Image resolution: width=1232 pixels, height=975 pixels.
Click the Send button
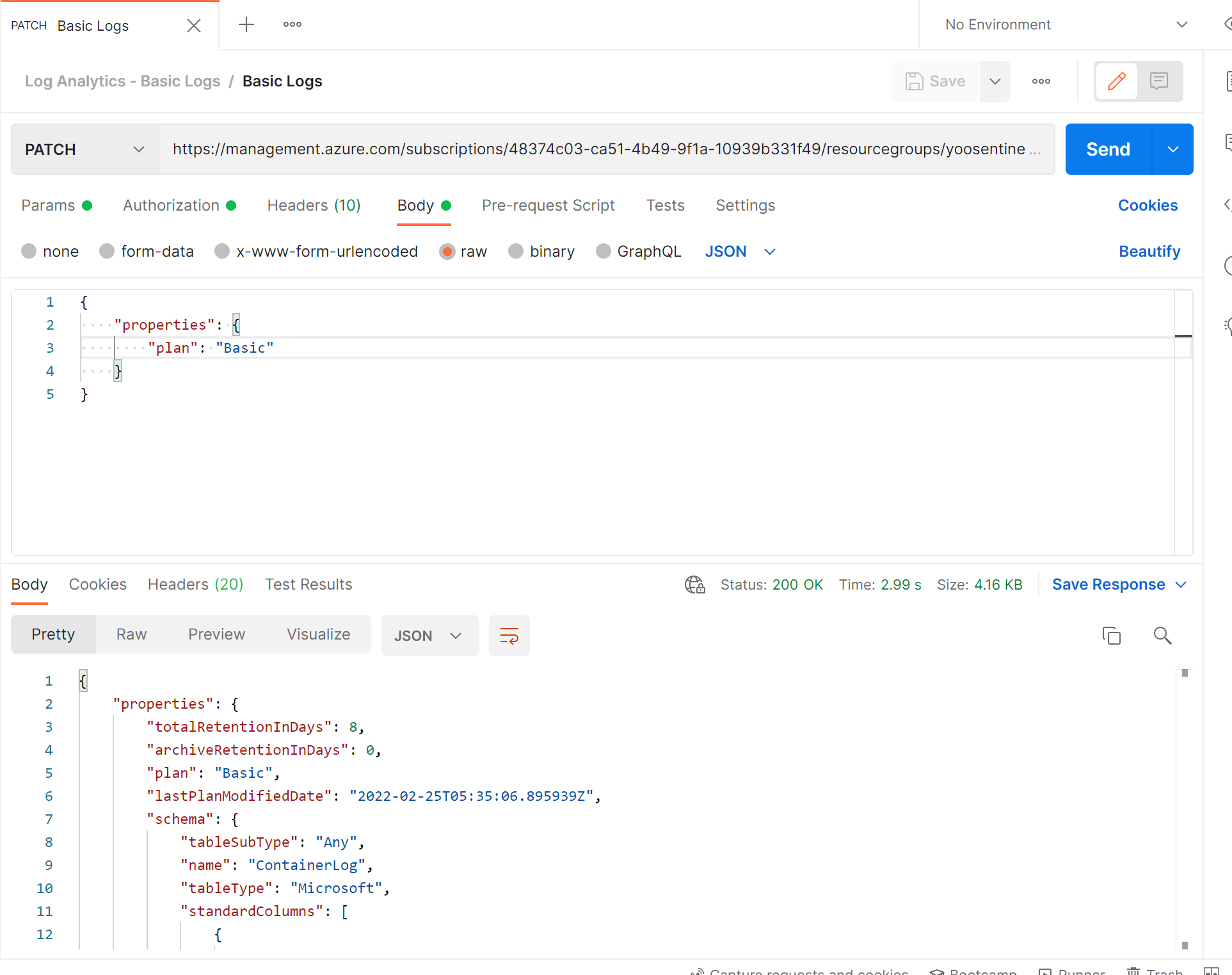click(x=1107, y=149)
